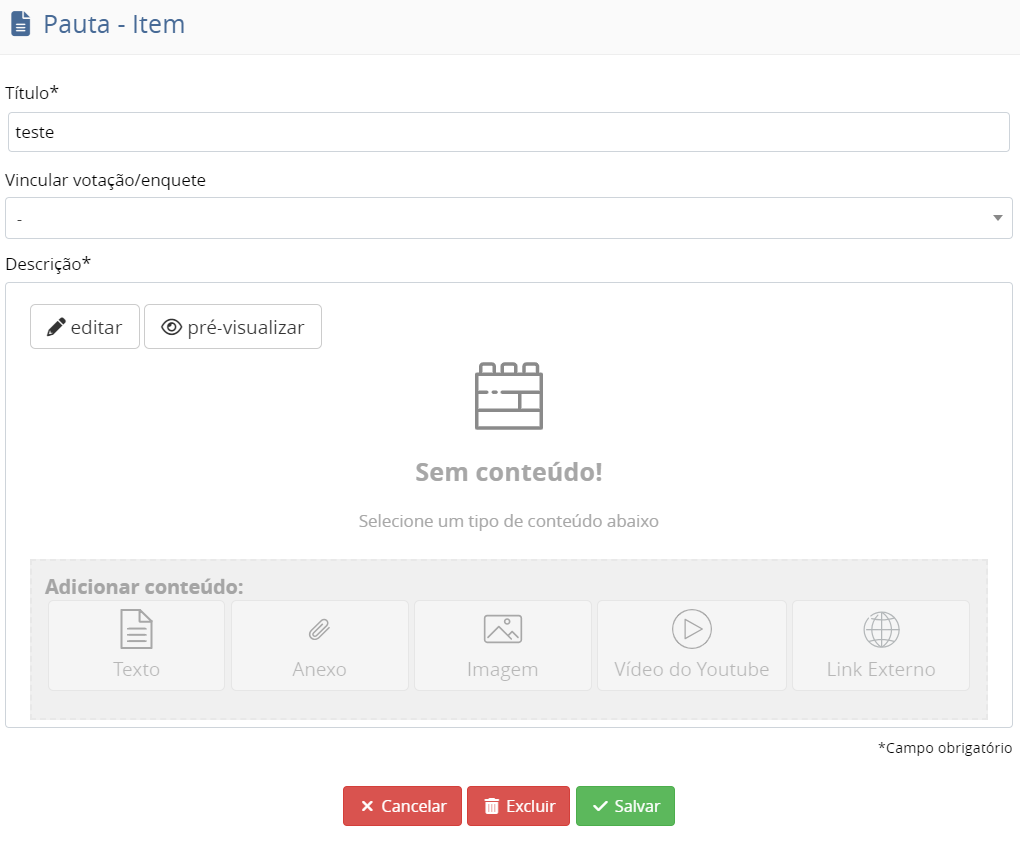Viewport: 1020px width, 841px height.
Task: Click the Título* field label
Action: tap(32, 93)
